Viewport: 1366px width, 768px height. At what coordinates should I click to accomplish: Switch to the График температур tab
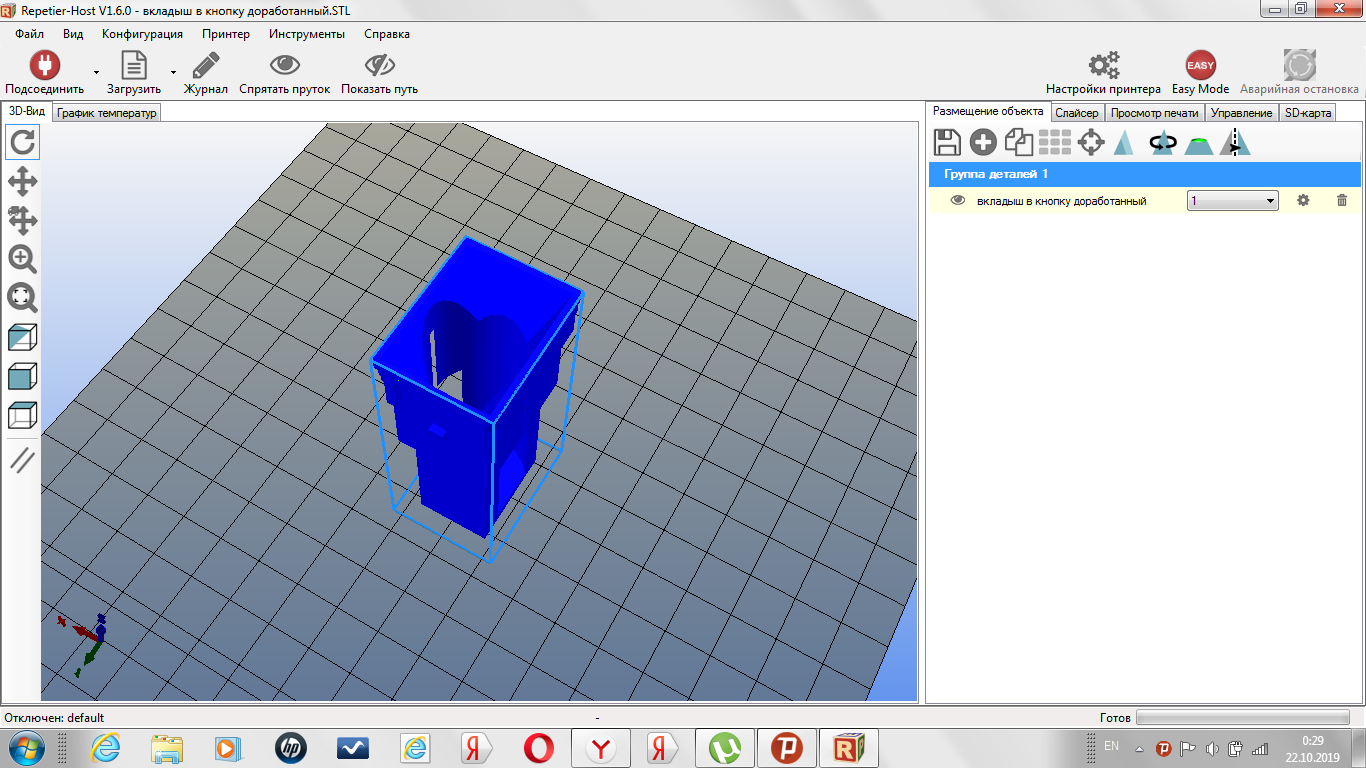107,113
